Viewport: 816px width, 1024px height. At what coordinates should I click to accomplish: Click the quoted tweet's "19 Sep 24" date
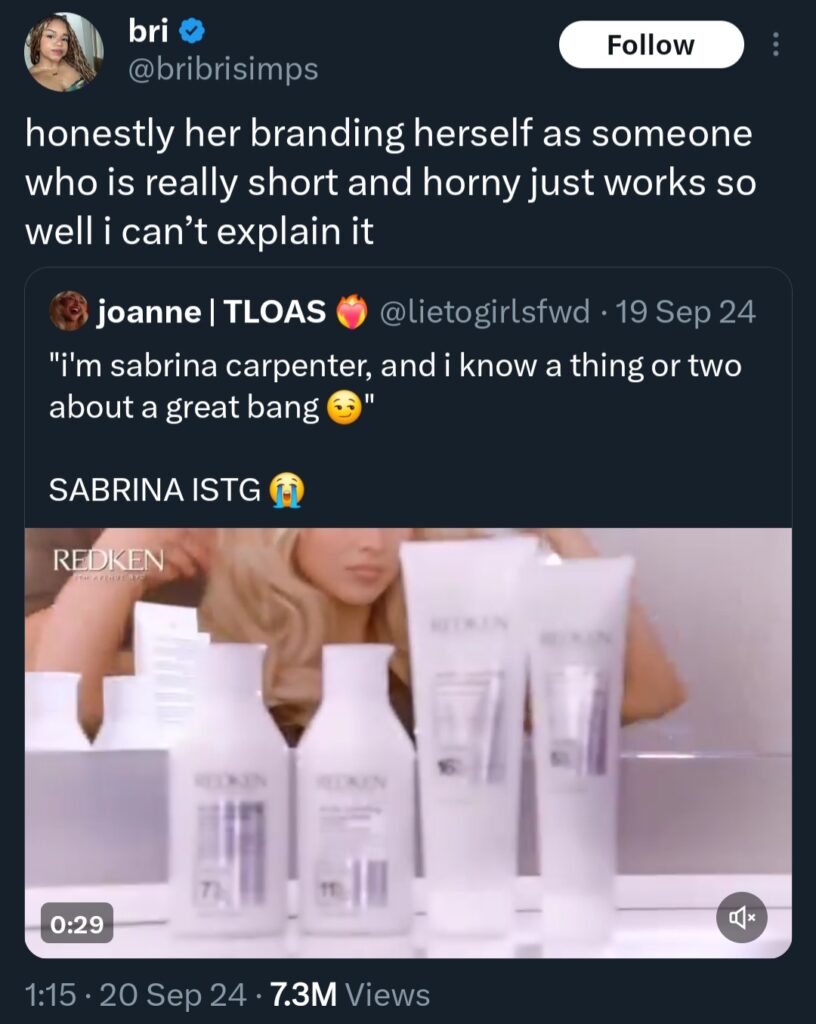click(x=686, y=313)
